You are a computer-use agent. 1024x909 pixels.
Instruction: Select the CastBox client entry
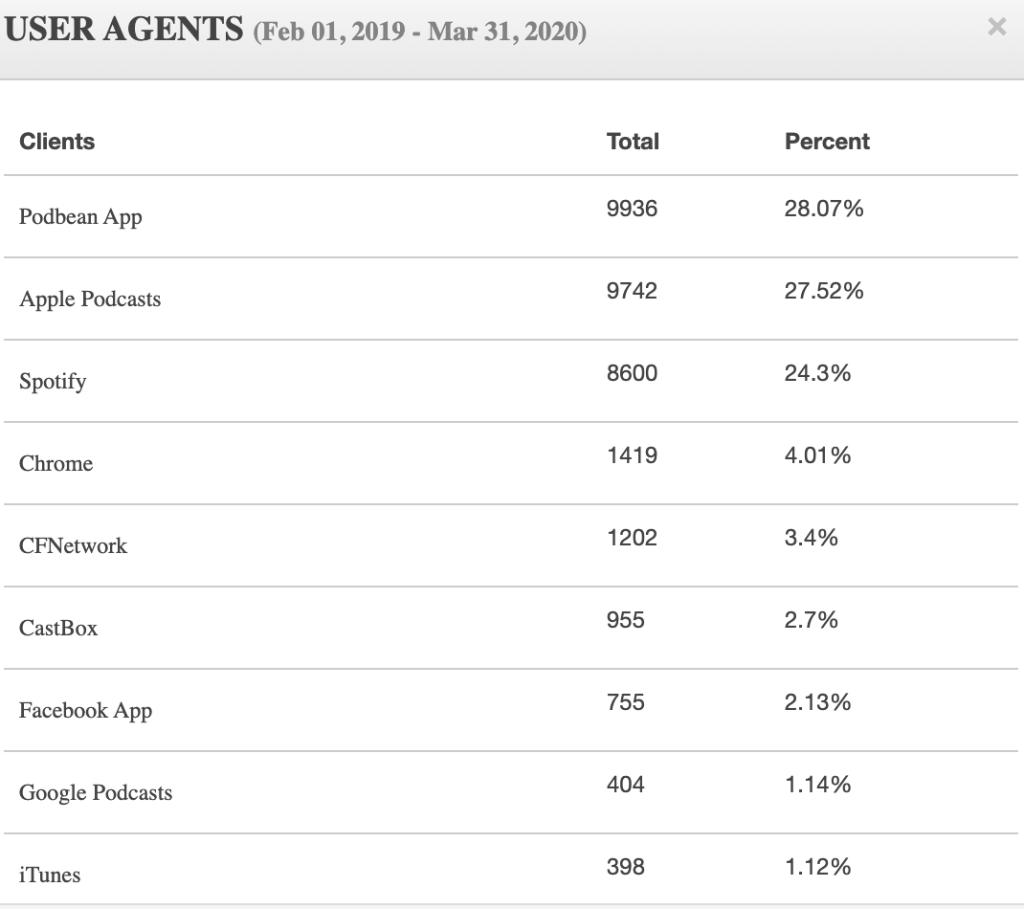point(58,628)
